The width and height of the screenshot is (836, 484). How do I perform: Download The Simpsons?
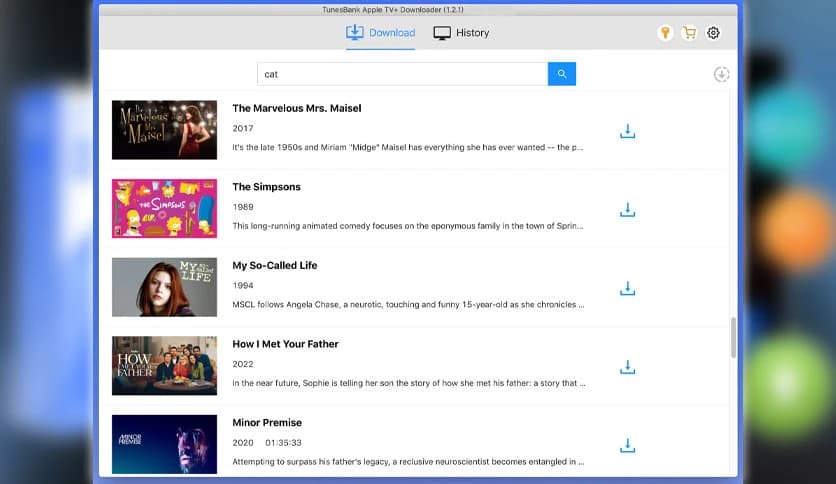tap(628, 210)
